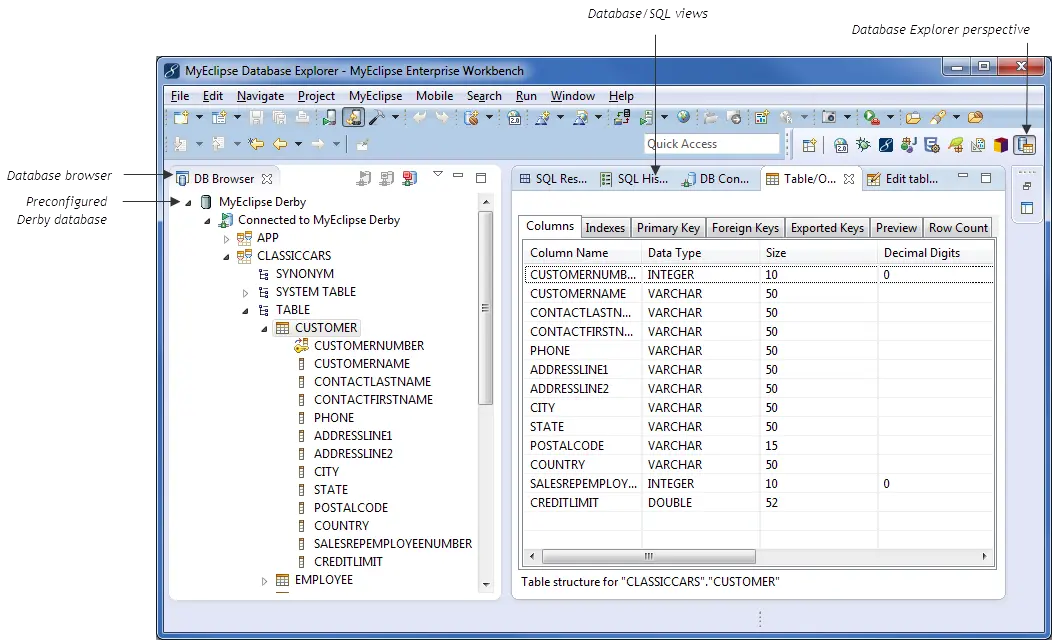The image size is (1052, 640).
Task: Select the Foreign Keys tab
Action: 745,228
